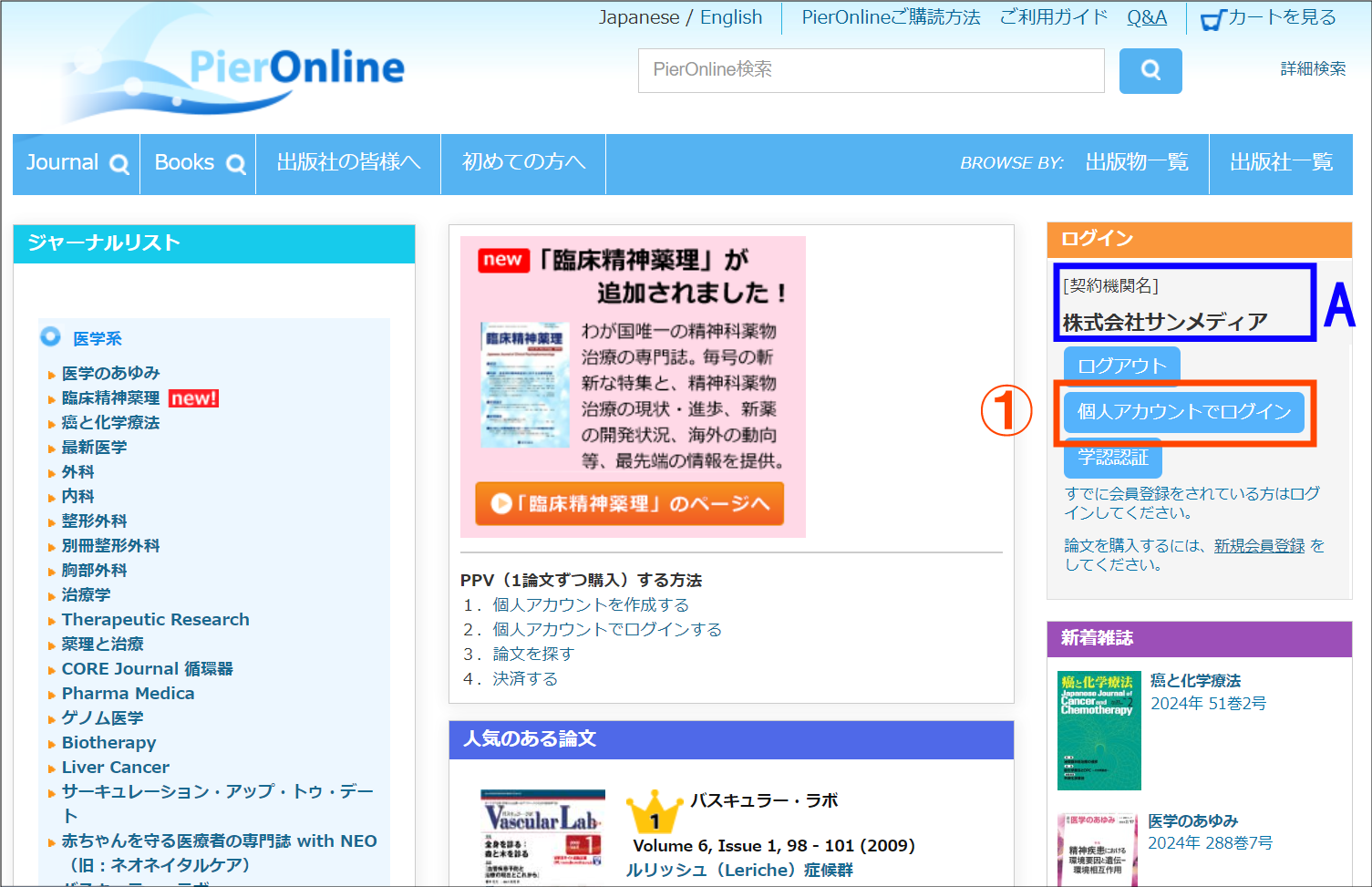Click the Books nav magnifier icon
The image size is (1372, 887).
click(236, 164)
